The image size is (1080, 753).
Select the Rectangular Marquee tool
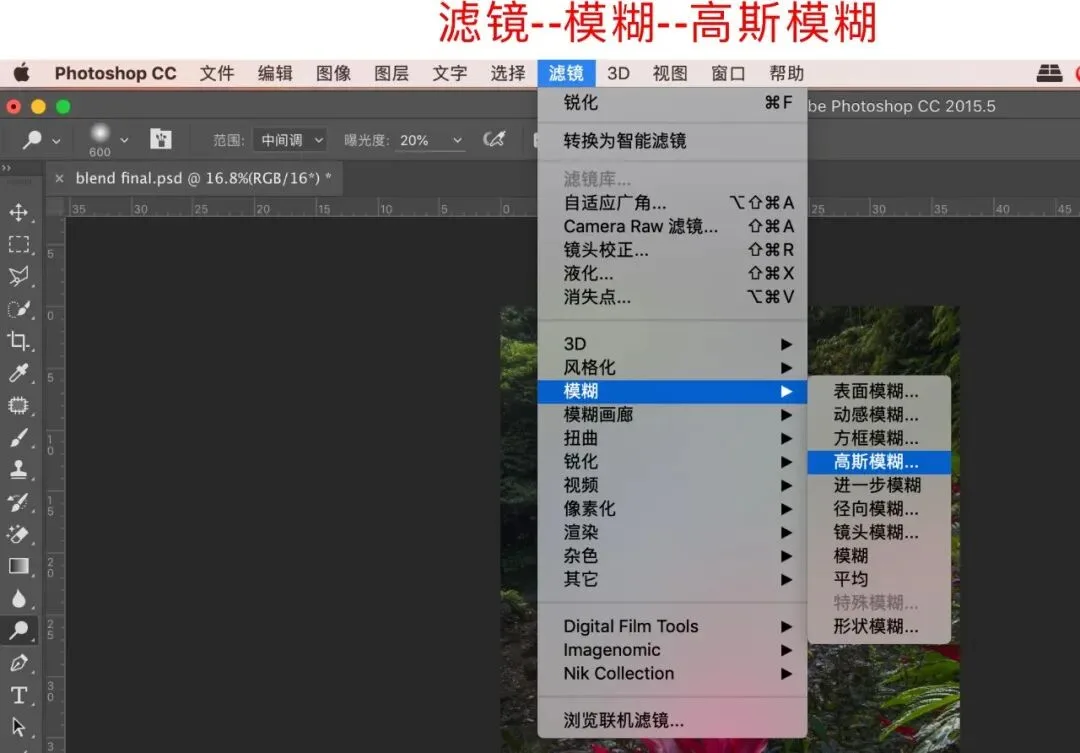(19, 245)
